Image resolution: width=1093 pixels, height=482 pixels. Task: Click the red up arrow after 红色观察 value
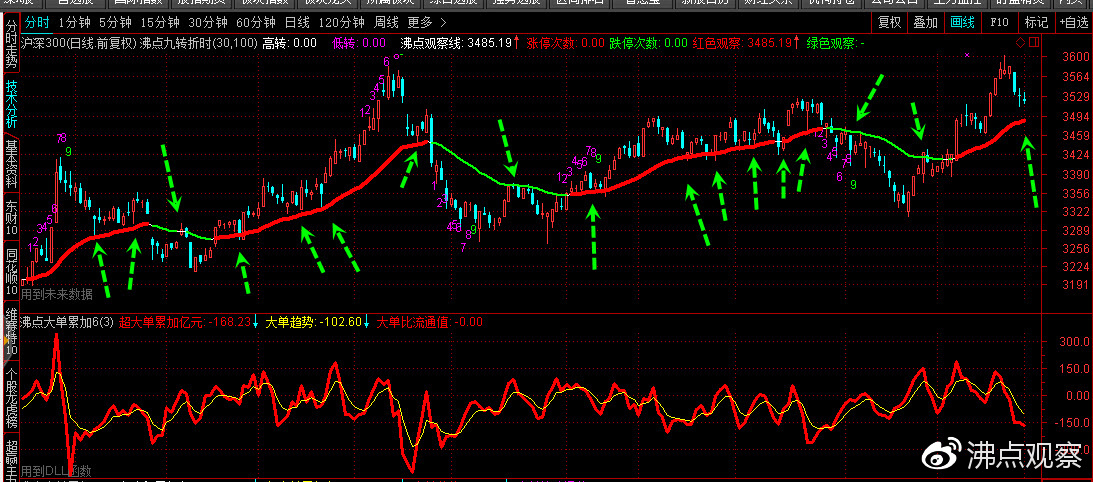pos(797,43)
